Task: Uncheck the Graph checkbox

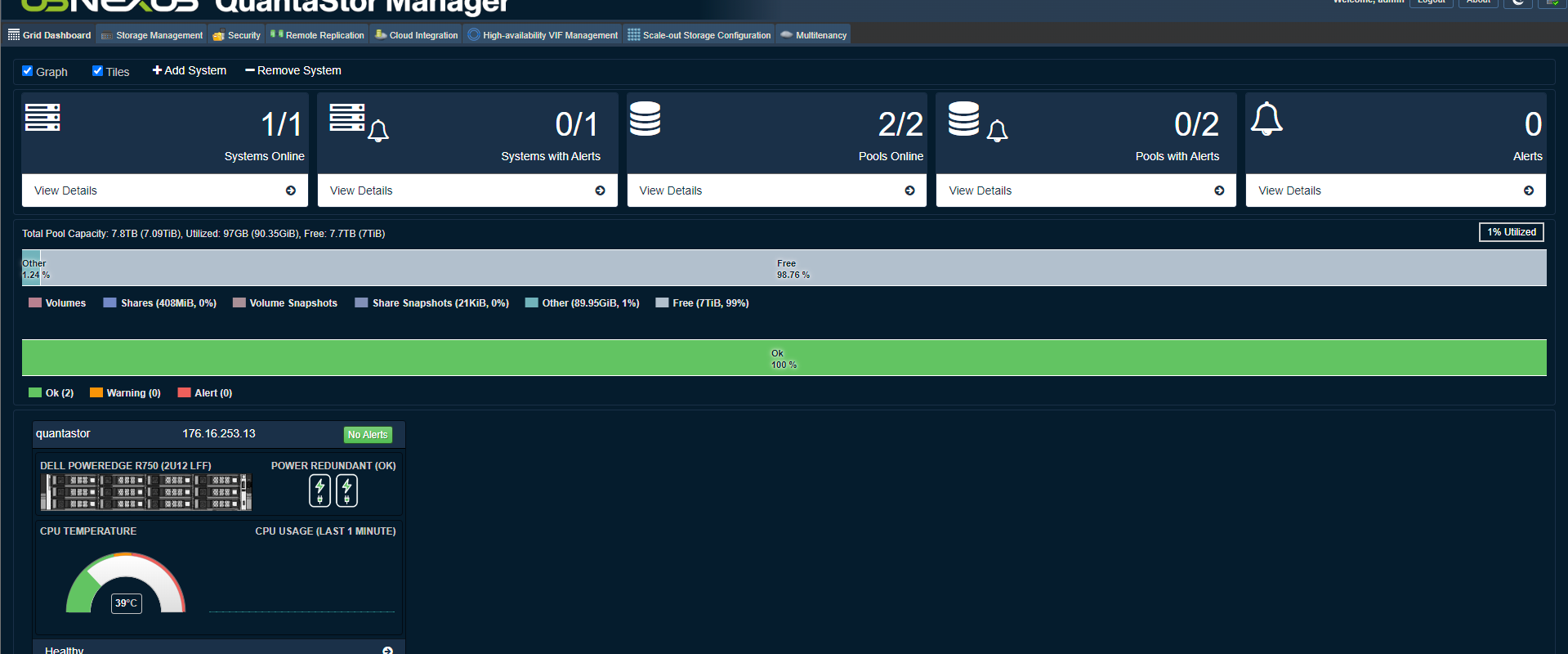Action: click(28, 71)
